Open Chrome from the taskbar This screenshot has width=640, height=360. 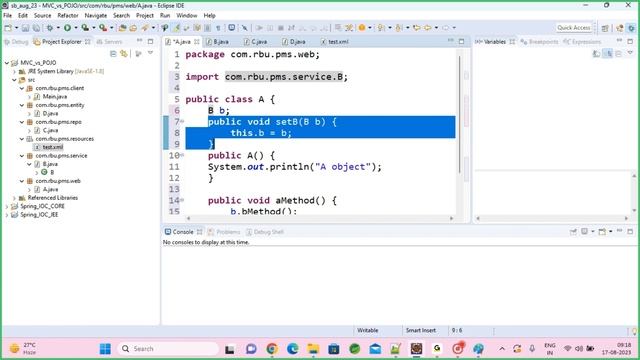pyautogui.click(x=272, y=349)
